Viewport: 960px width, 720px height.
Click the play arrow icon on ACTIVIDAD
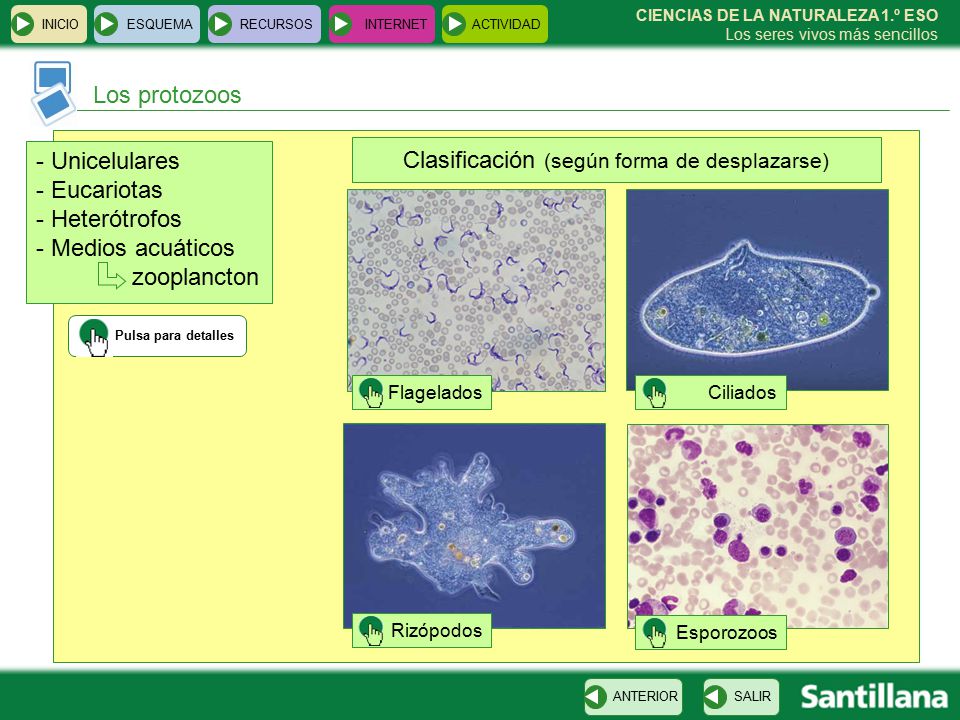454,24
